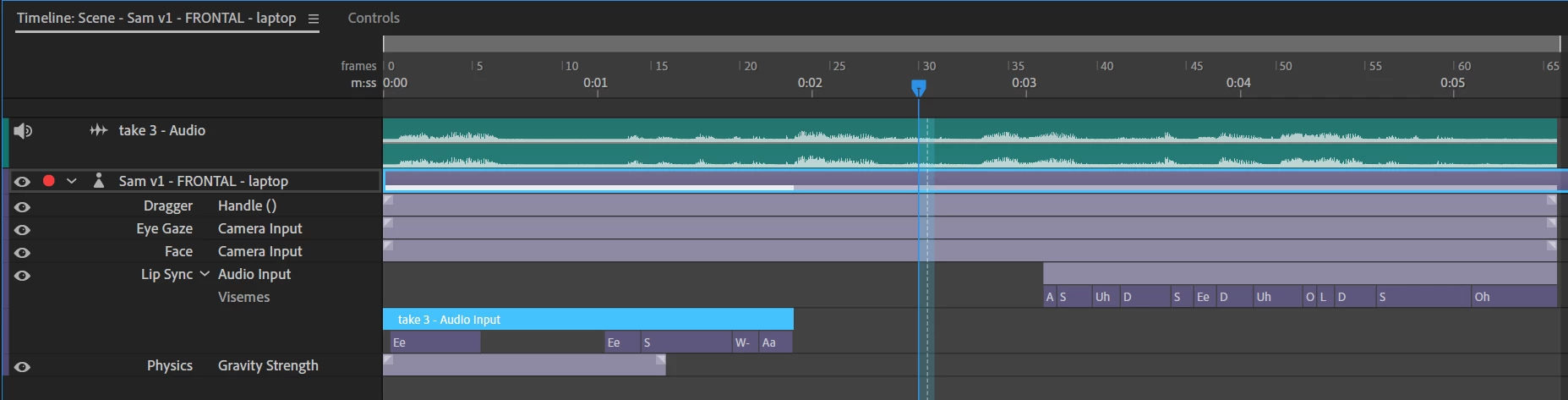Select the Aa viseme block
The width and height of the screenshot is (1568, 400).
(x=775, y=342)
